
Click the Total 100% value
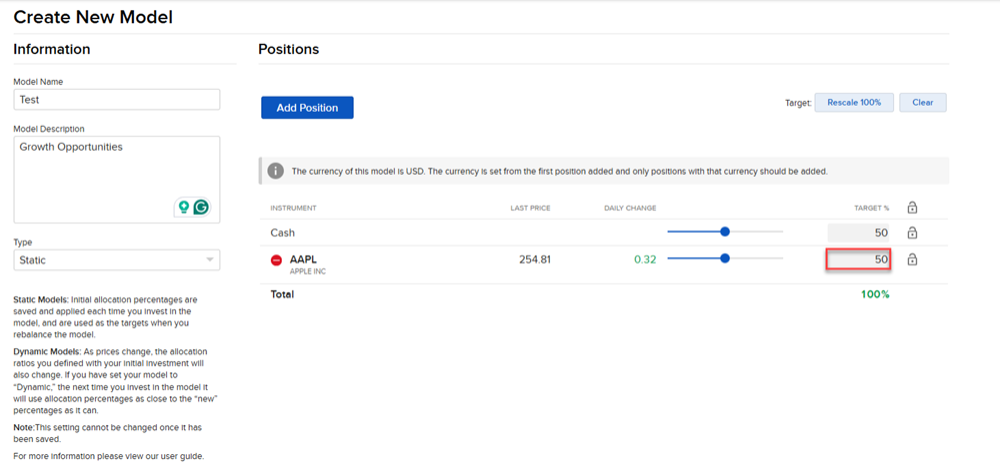click(873, 294)
